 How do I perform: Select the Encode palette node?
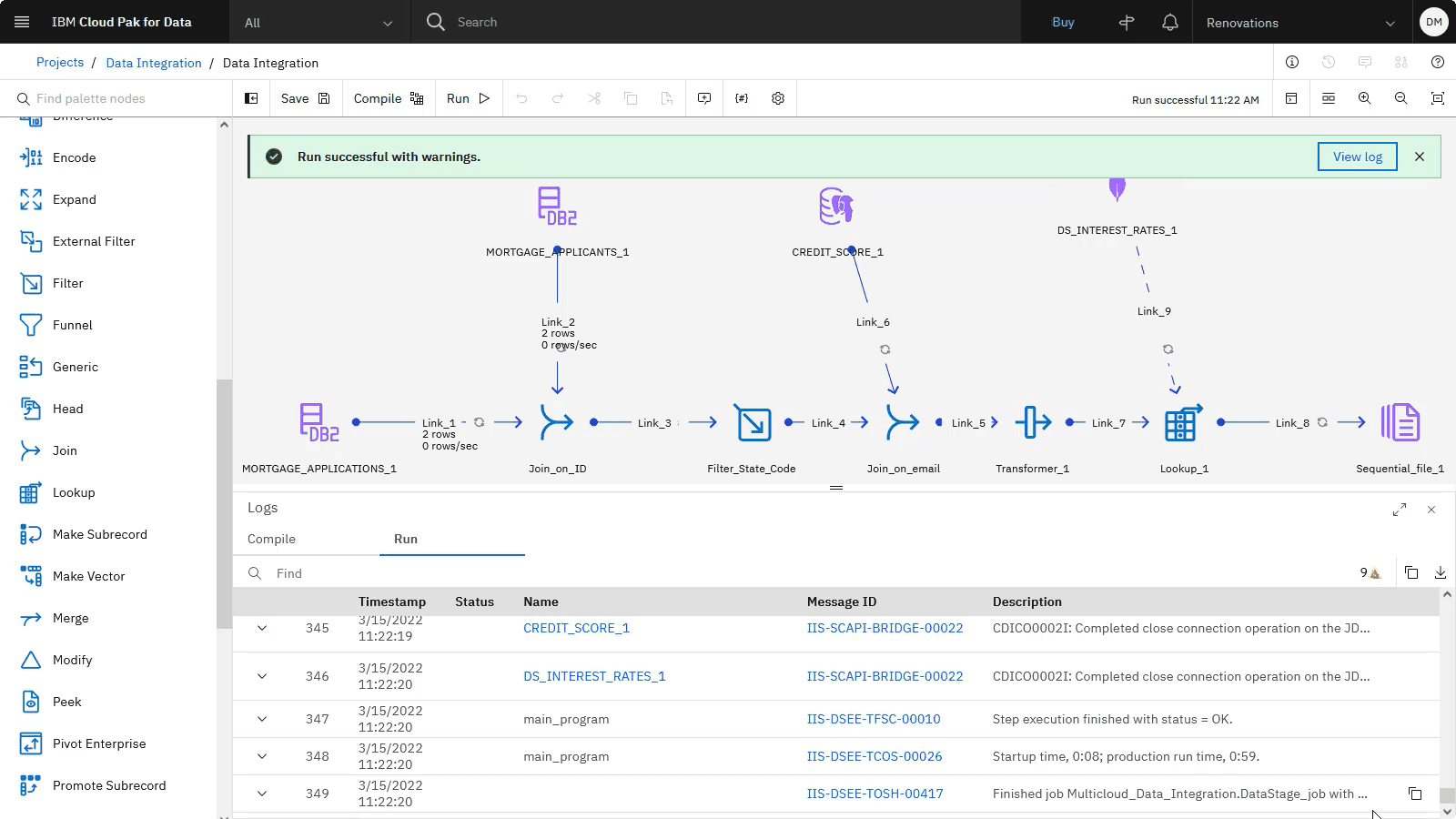[x=107, y=157]
